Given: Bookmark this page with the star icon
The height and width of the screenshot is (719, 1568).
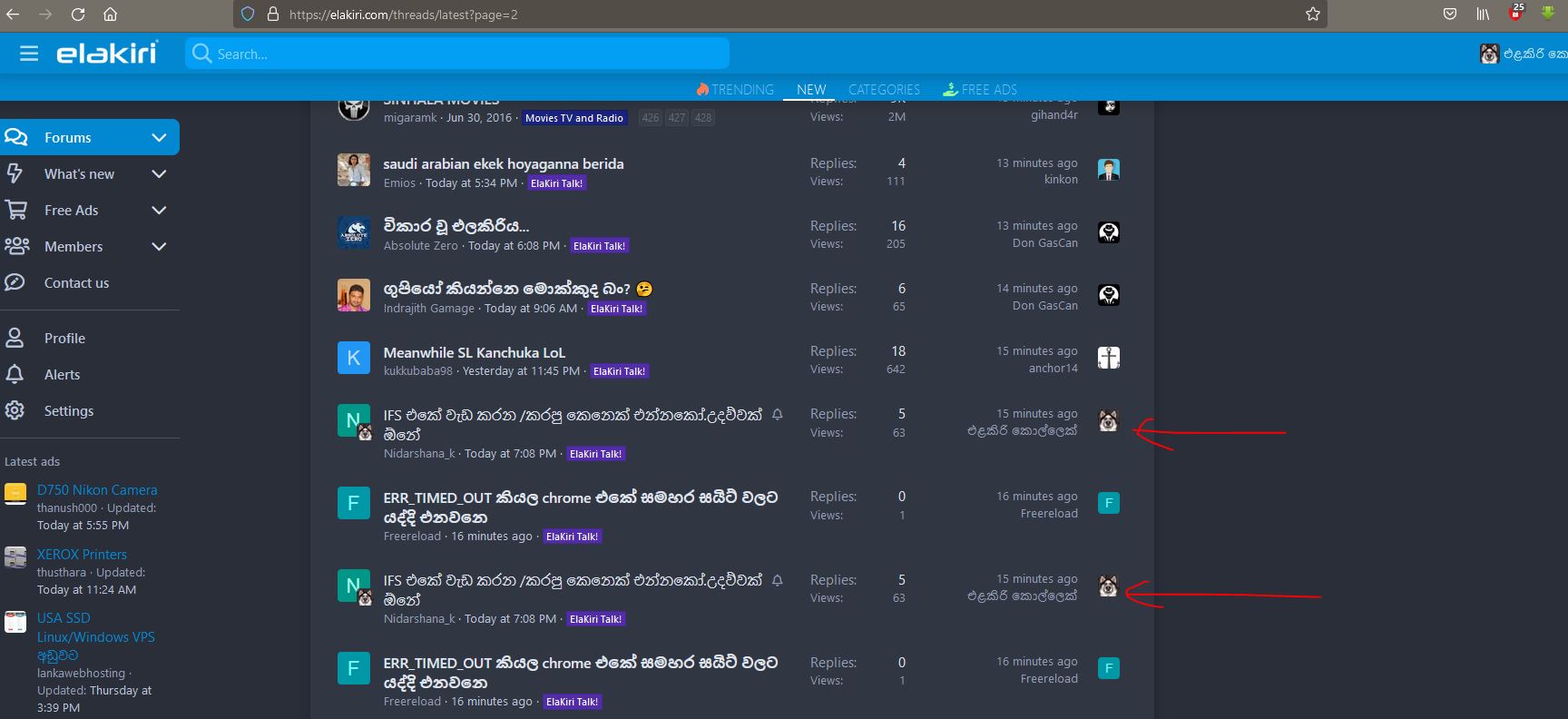Looking at the screenshot, I should coord(1312,15).
